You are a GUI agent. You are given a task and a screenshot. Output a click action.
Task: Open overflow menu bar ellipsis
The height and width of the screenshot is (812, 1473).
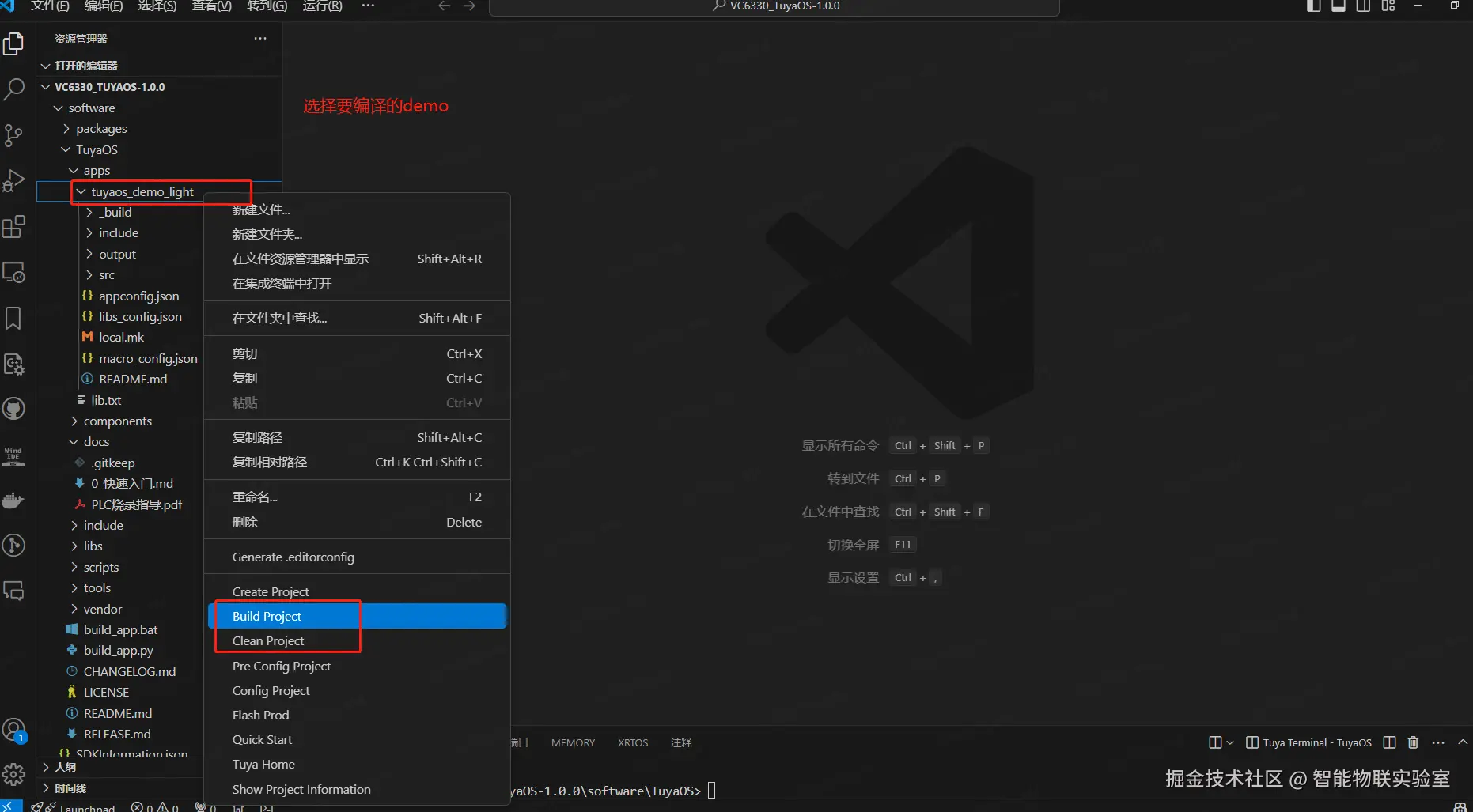(x=368, y=6)
